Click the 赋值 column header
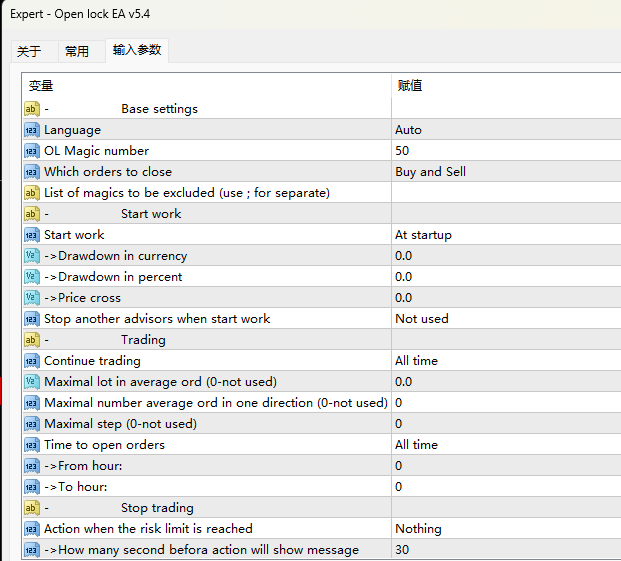 click(x=410, y=86)
